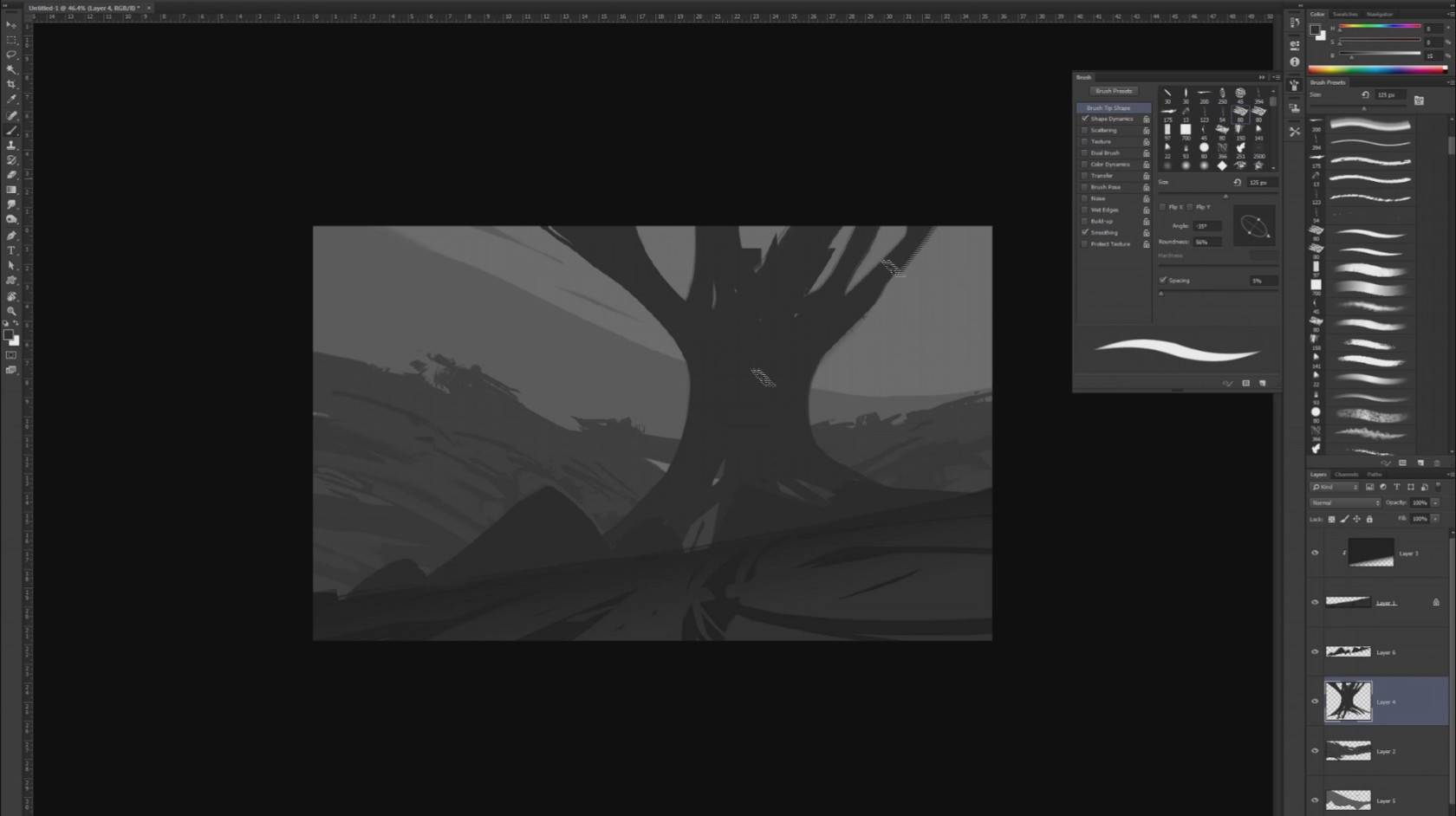Select the Brush Tip Shape entry
This screenshot has width=1456, height=816.
(x=1112, y=107)
